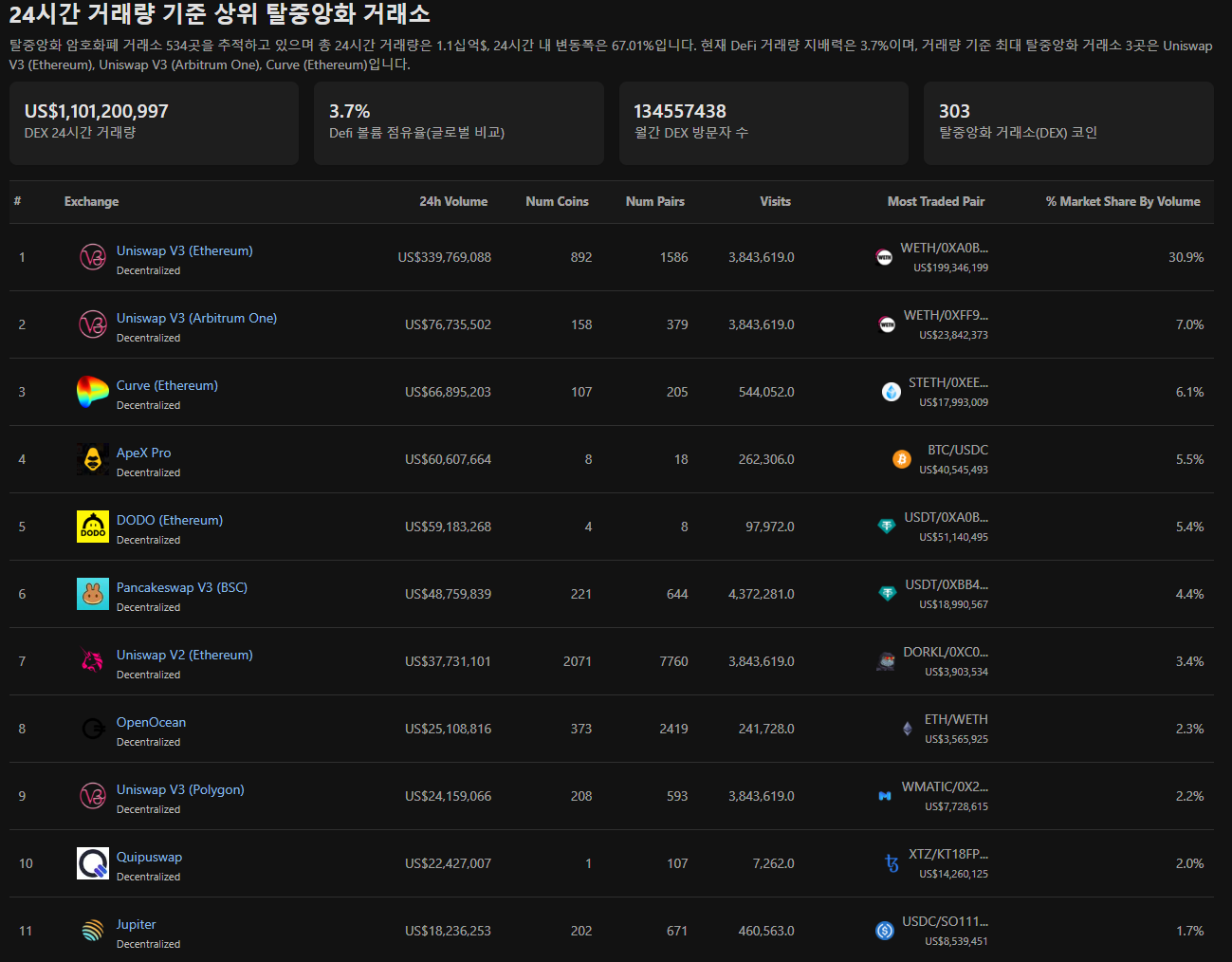This screenshot has width=1232, height=962.
Task: Click the Uniswap V3 (Arbitrum One) logo icon
Action: (x=93, y=324)
